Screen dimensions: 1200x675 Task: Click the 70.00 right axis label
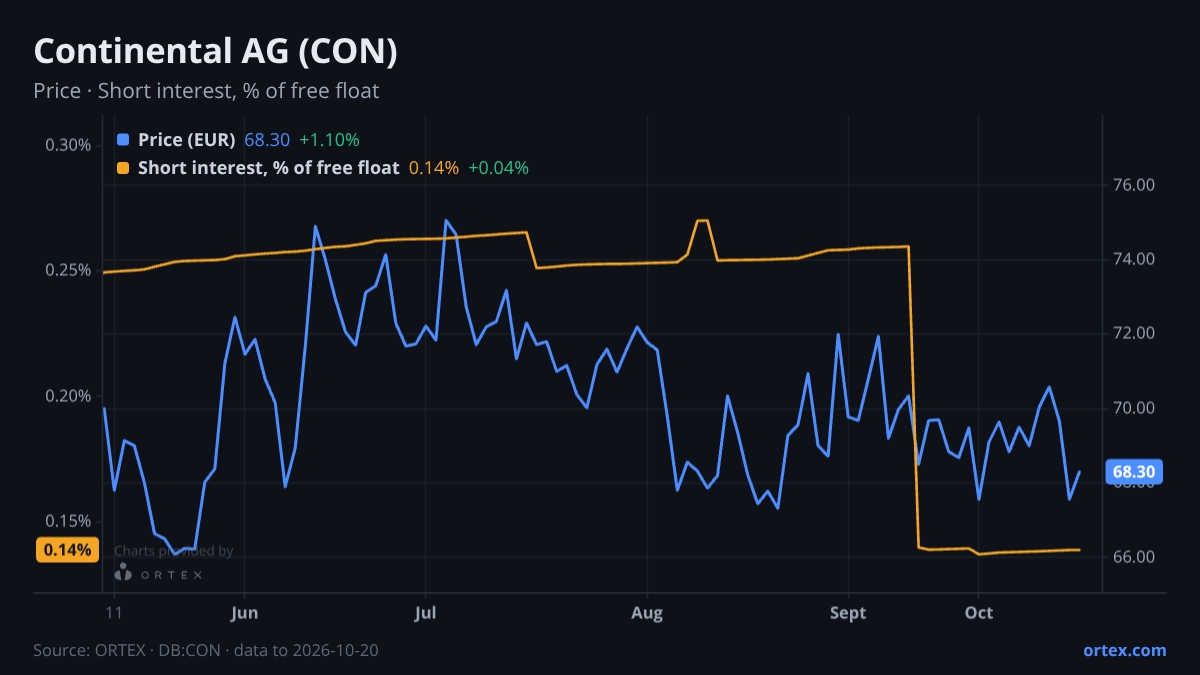pyautogui.click(x=1133, y=408)
